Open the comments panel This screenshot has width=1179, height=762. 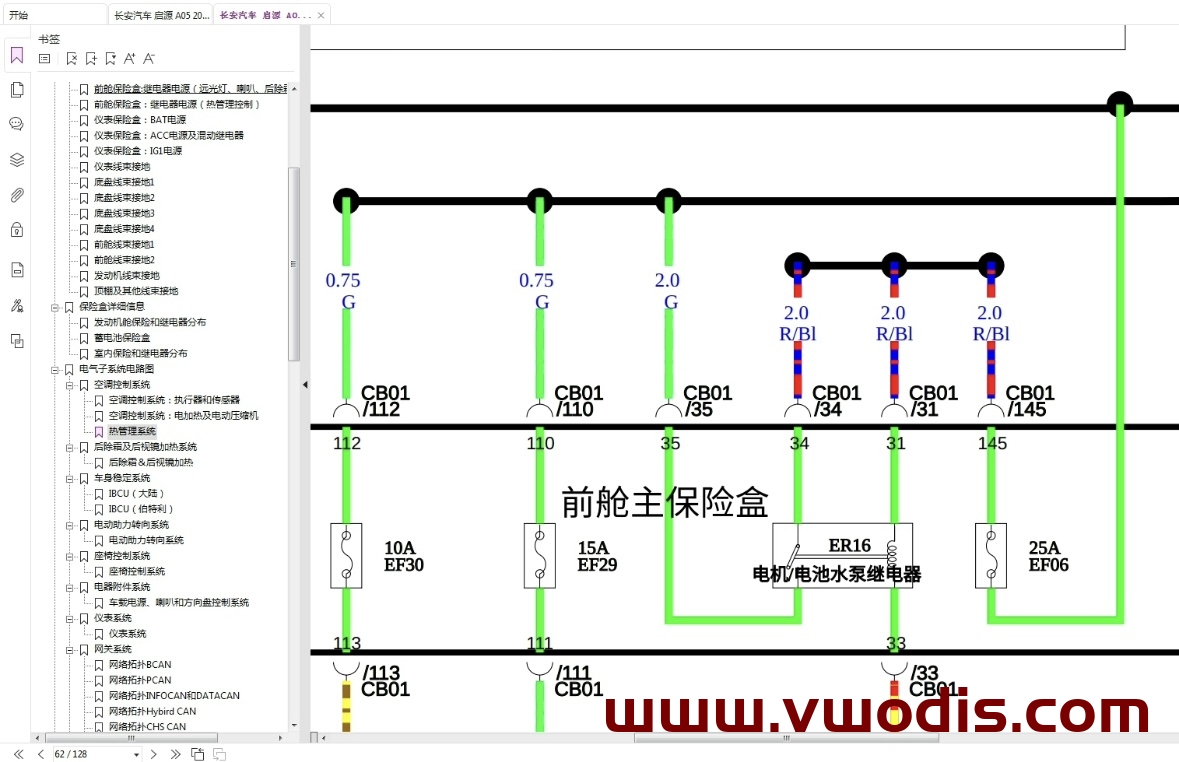click(17, 124)
